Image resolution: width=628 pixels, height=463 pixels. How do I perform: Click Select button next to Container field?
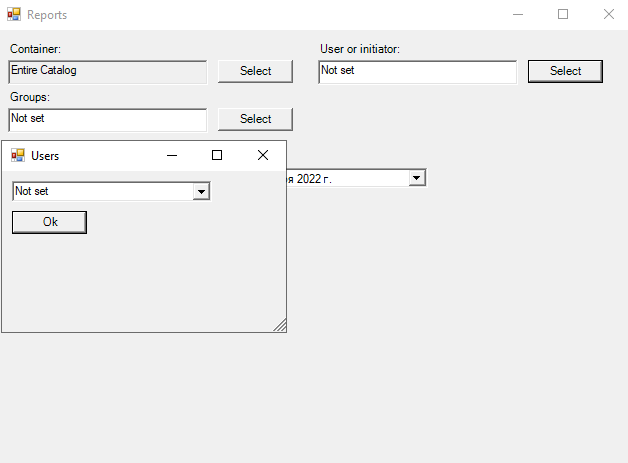[255, 71]
